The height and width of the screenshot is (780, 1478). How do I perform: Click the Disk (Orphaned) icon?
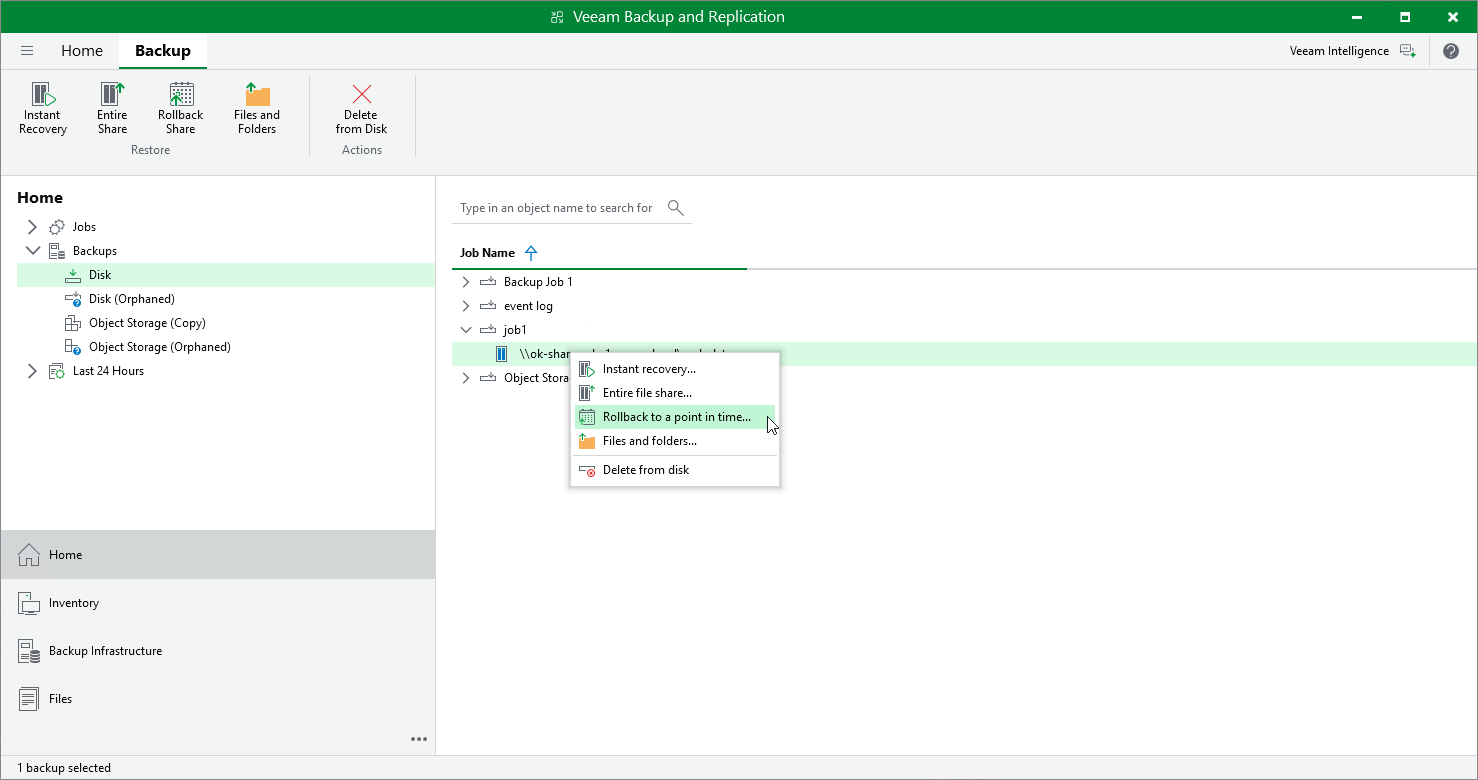73,299
